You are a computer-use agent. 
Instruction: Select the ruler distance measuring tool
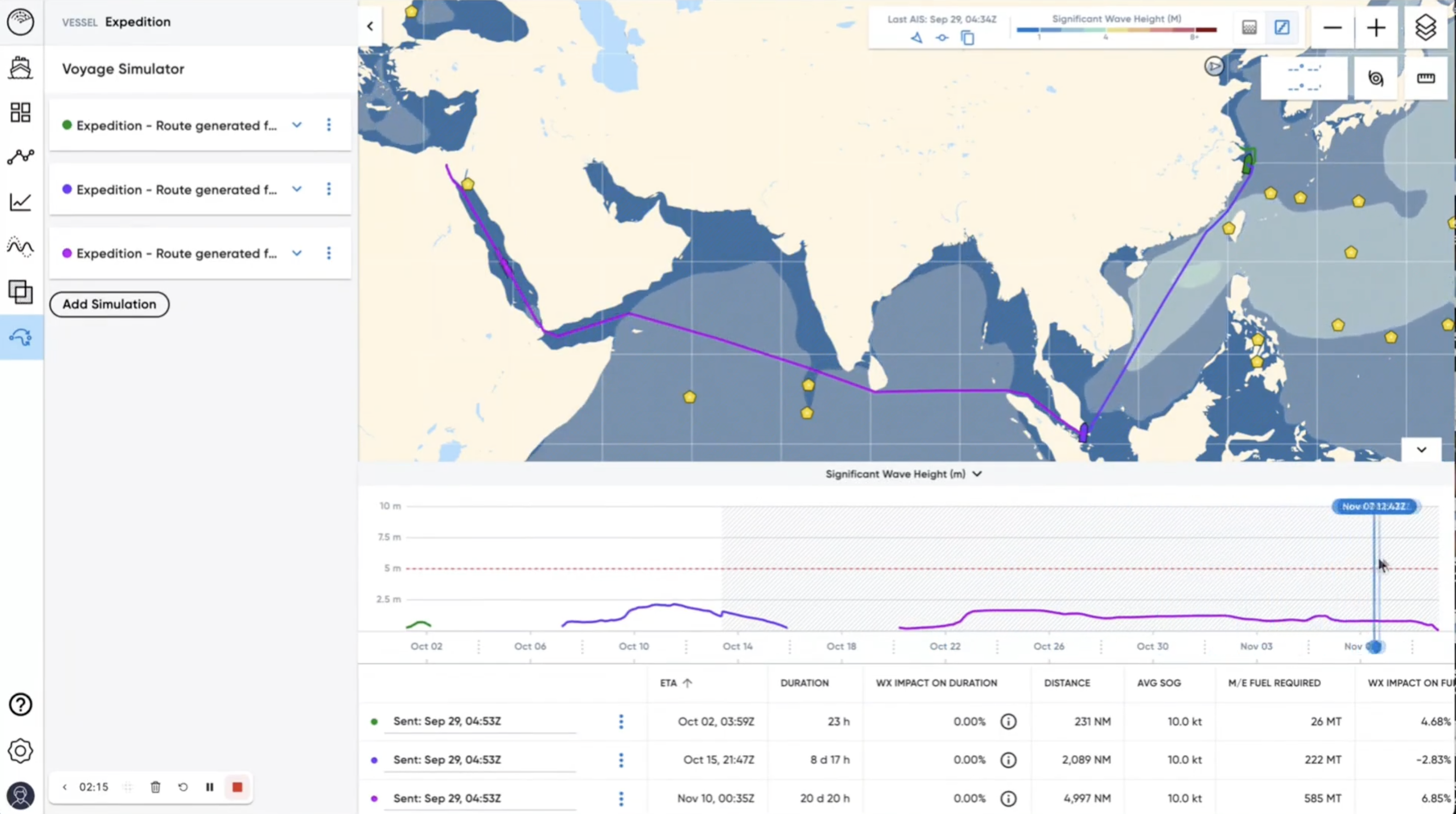pos(1426,78)
